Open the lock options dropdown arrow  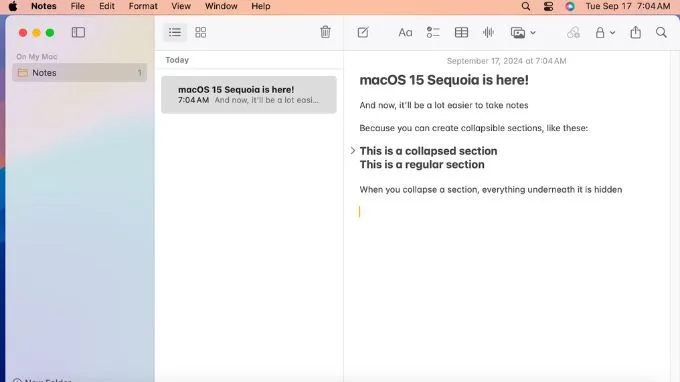(x=612, y=33)
